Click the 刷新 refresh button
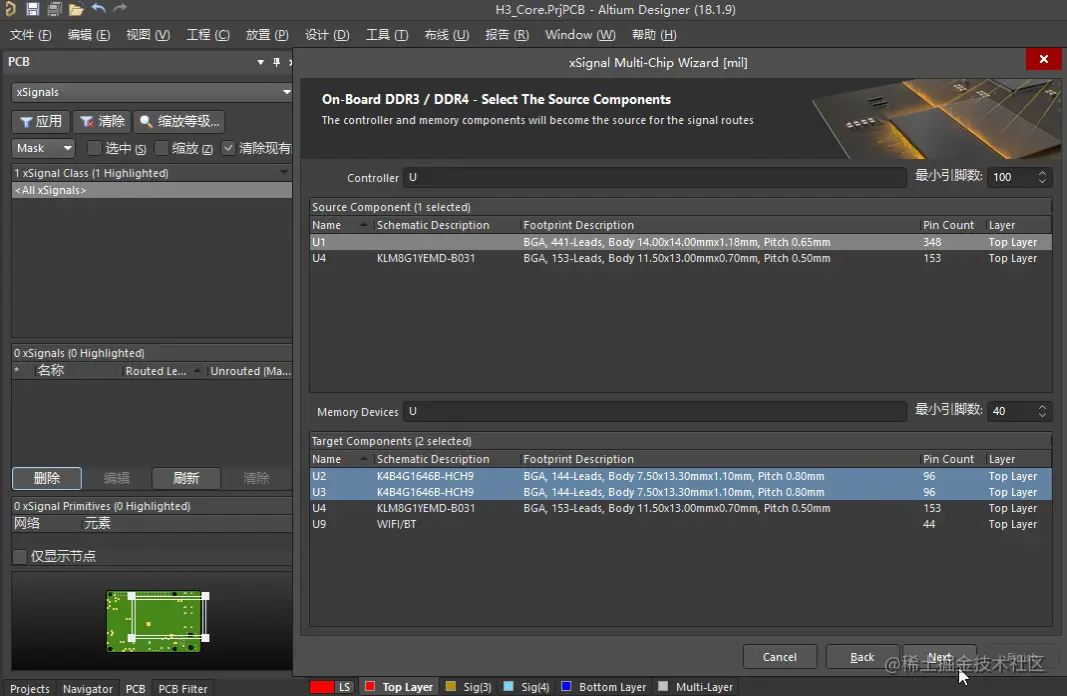Image resolution: width=1067 pixels, height=696 pixels. click(186, 478)
